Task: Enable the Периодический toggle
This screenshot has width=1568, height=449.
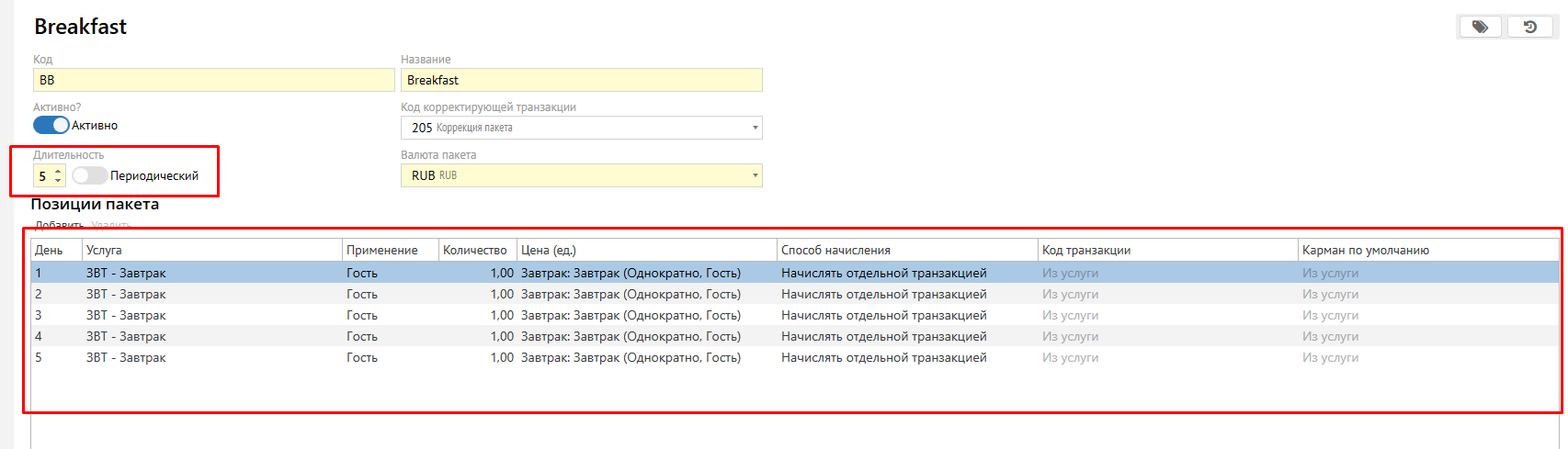Action: (89, 175)
